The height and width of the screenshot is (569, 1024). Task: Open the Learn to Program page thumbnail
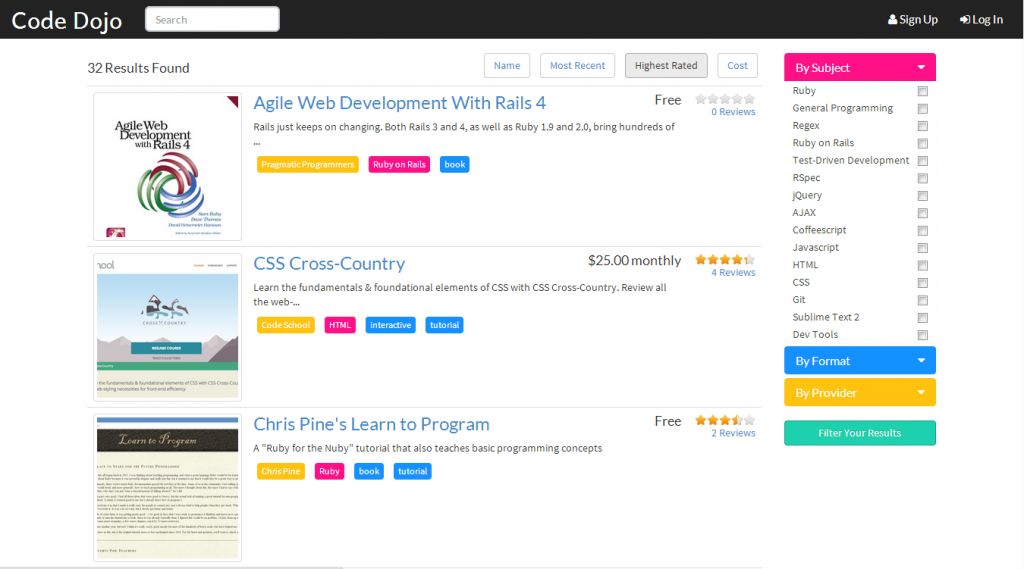coord(168,488)
